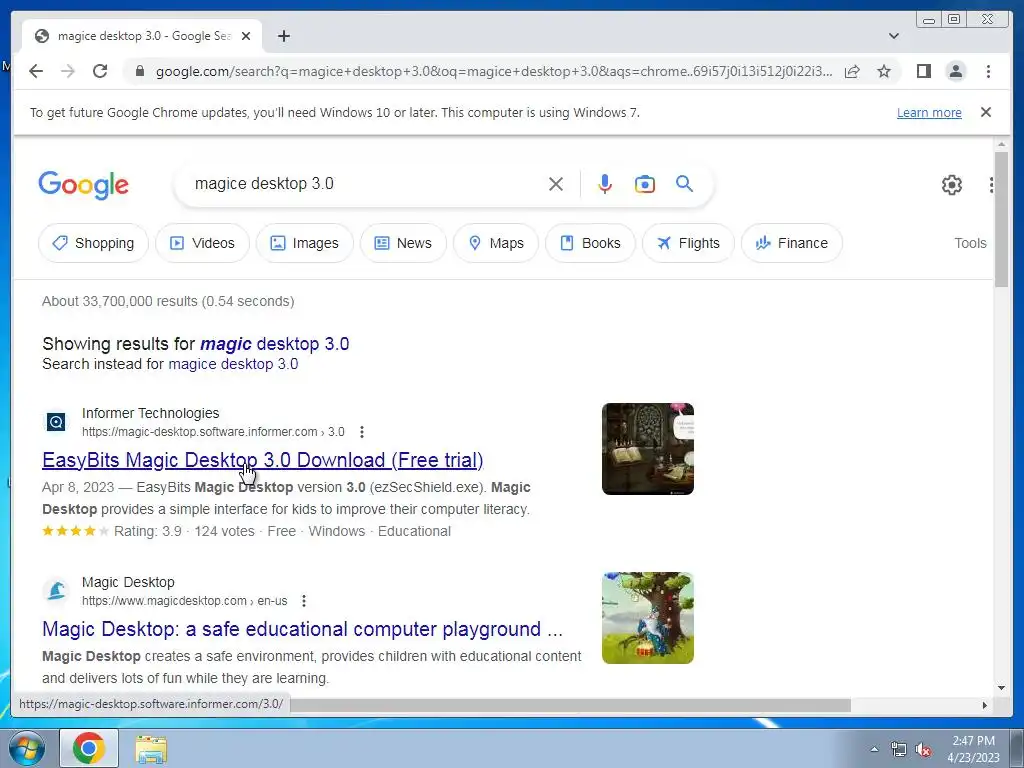Expand the tab search dropdown arrow
1024x768 pixels.
(x=894, y=36)
